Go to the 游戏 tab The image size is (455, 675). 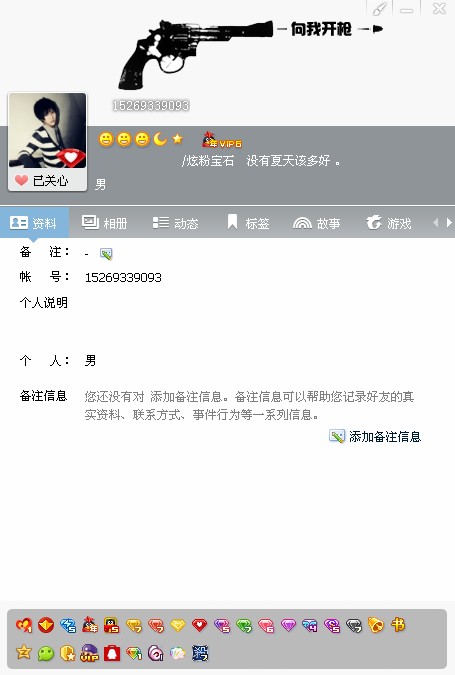coord(389,223)
